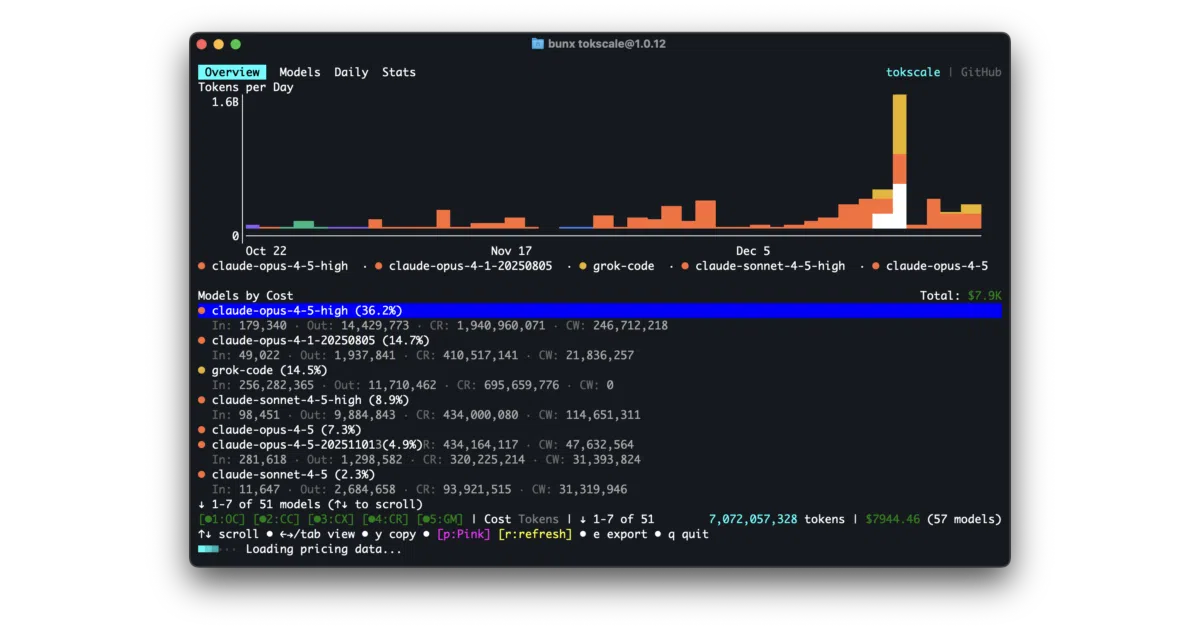
Task: Switch to the Models tab
Action: [x=300, y=72]
